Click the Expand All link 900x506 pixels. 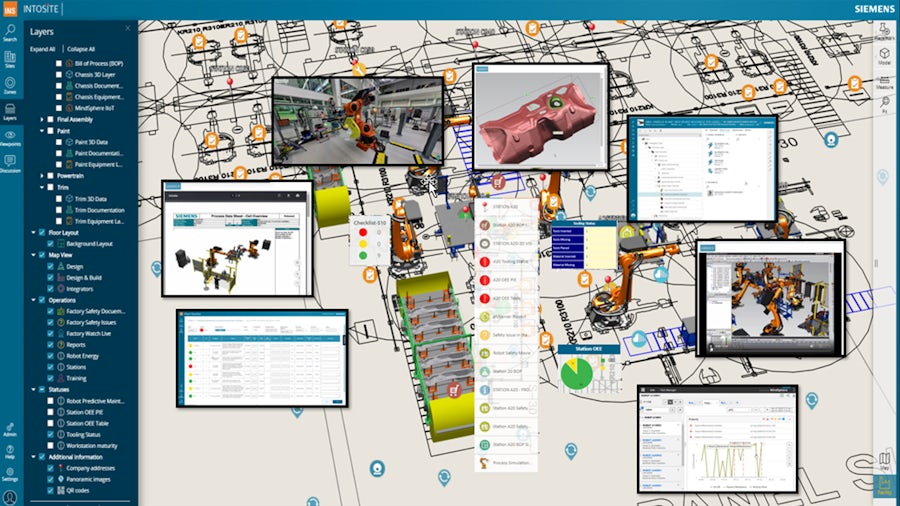tap(42, 49)
